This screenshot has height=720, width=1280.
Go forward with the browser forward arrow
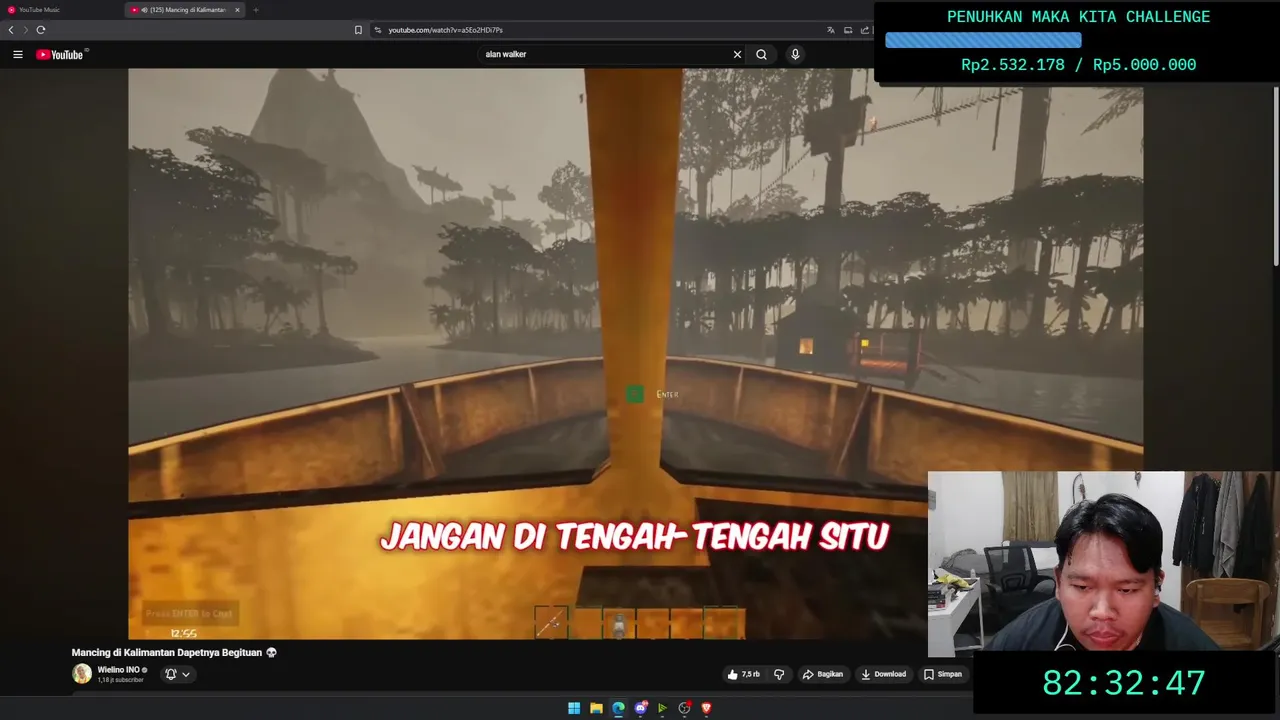[x=25, y=30]
